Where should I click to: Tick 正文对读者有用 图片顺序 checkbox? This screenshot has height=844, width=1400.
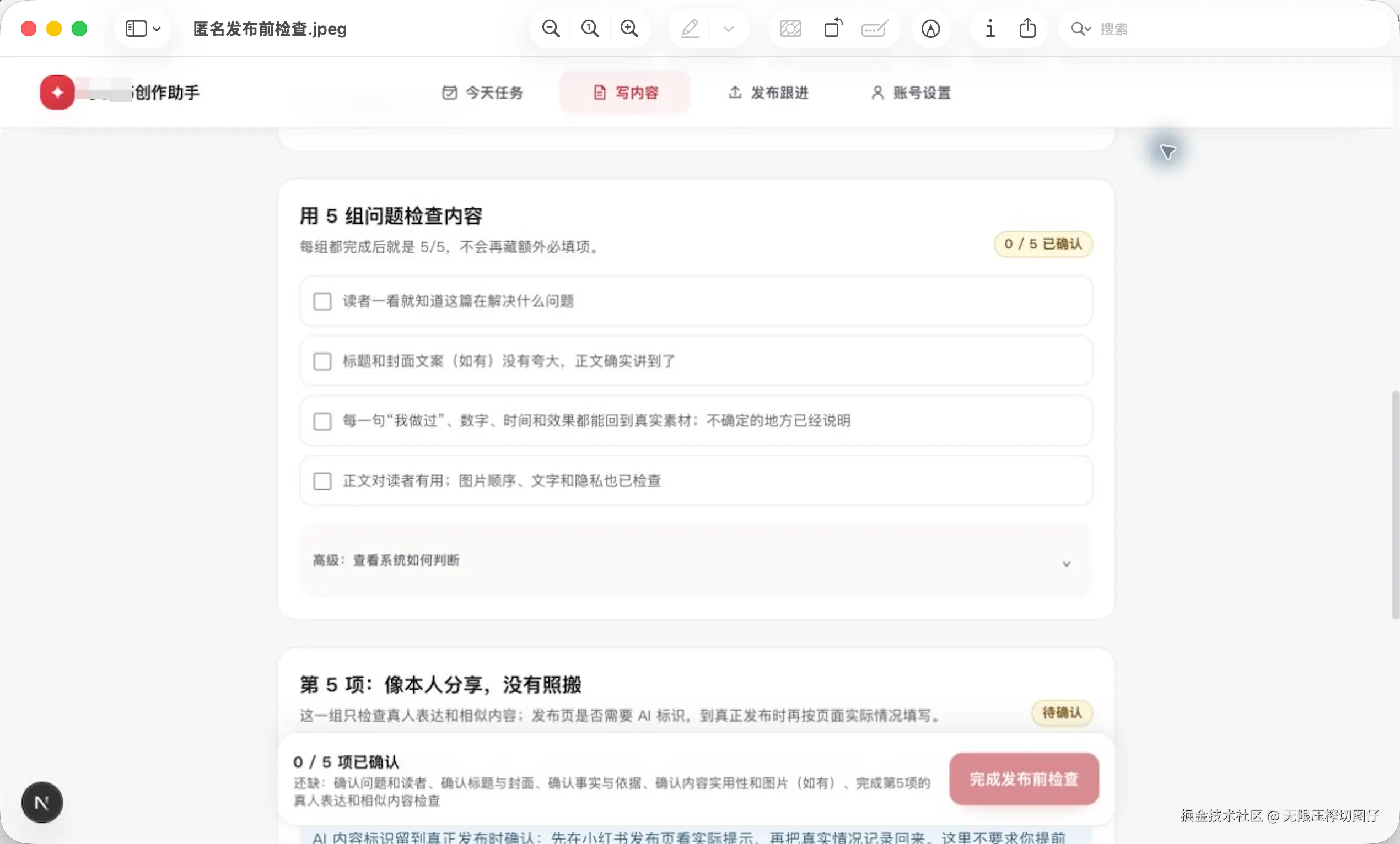tap(323, 481)
